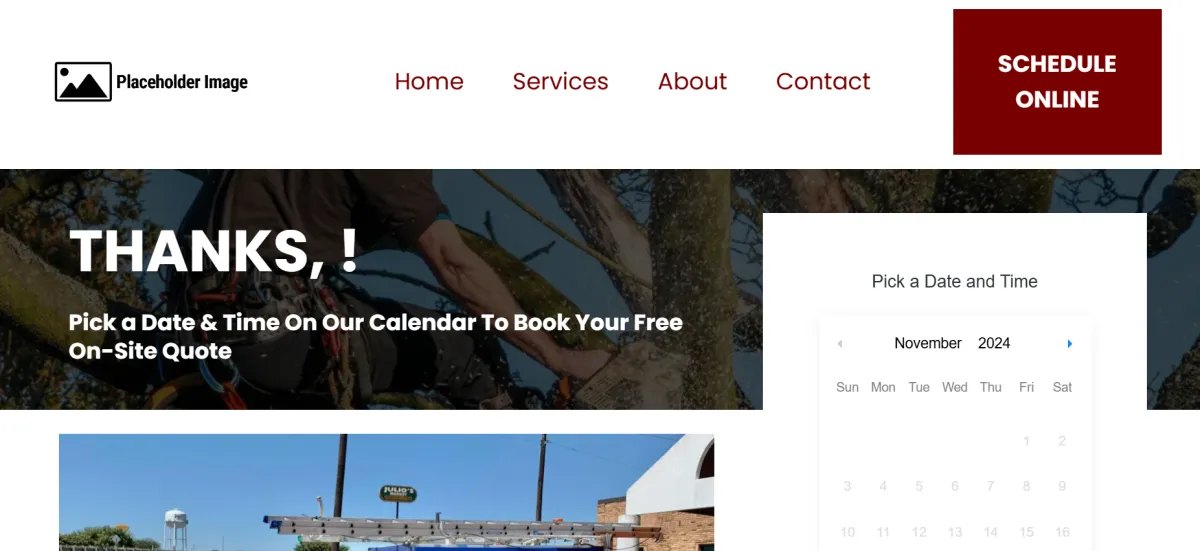Select November 7 date cell
1200x551 pixels.
click(991, 487)
